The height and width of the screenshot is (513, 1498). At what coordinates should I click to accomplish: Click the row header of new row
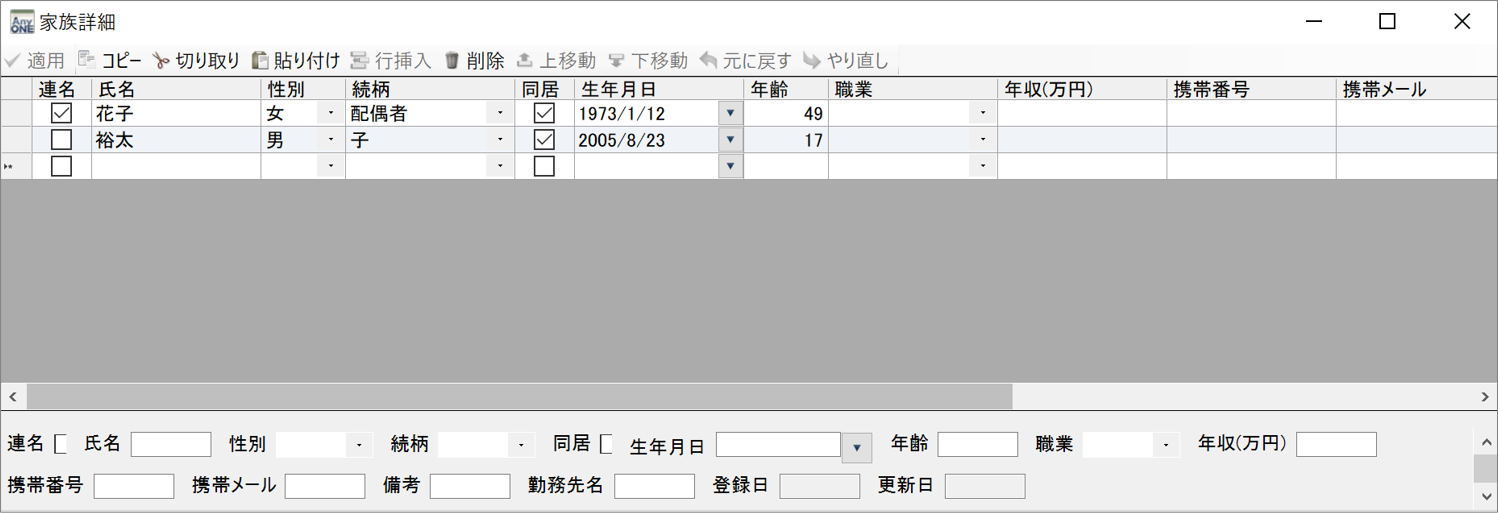(x=16, y=166)
